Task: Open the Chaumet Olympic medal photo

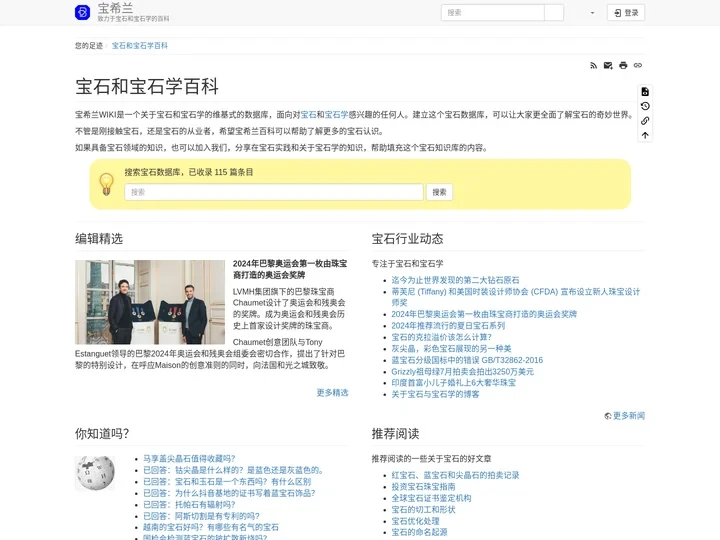Action: (x=150, y=302)
